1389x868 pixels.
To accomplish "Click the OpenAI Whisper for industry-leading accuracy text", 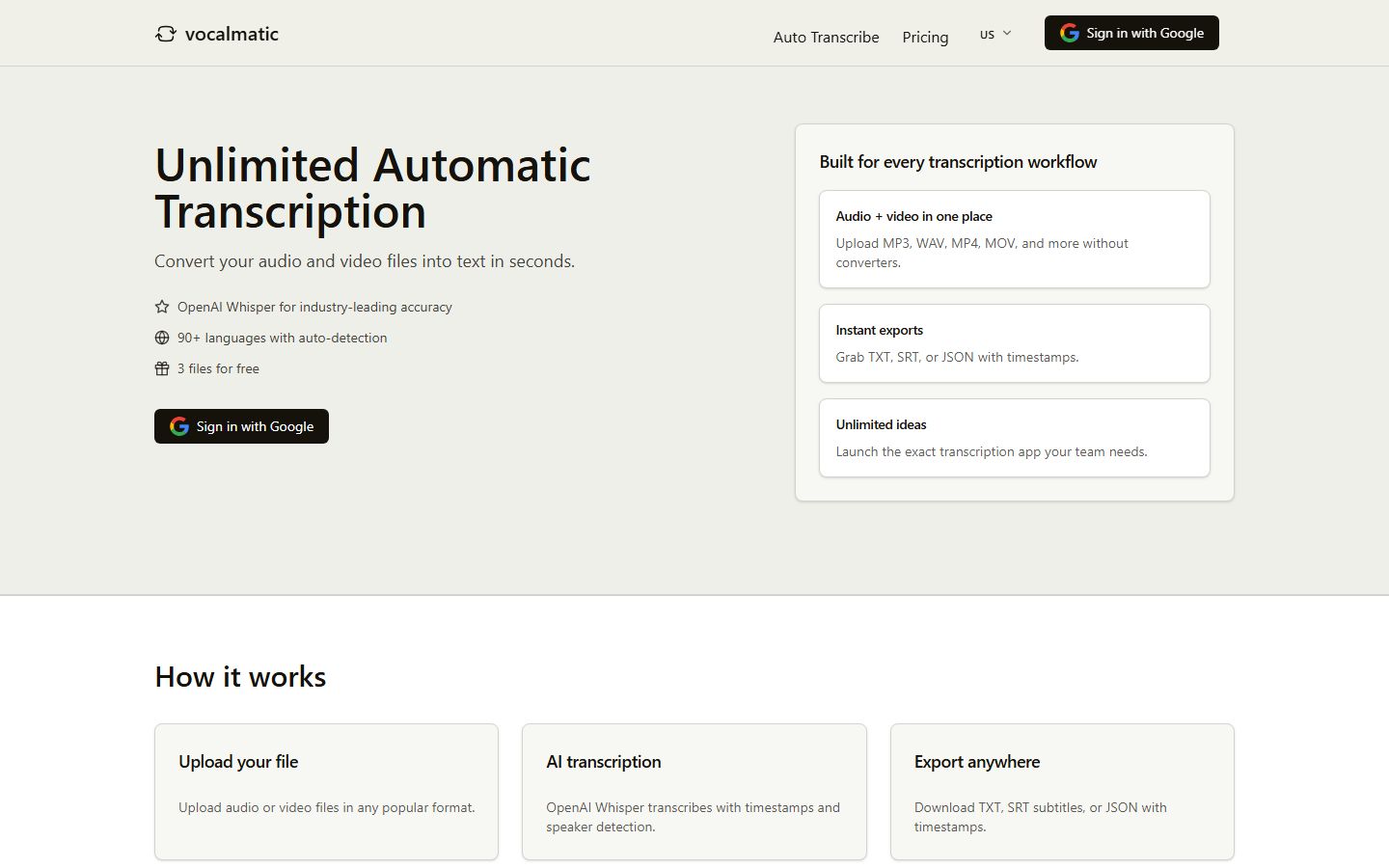I will pyautogui.click(x=314, y=307).
